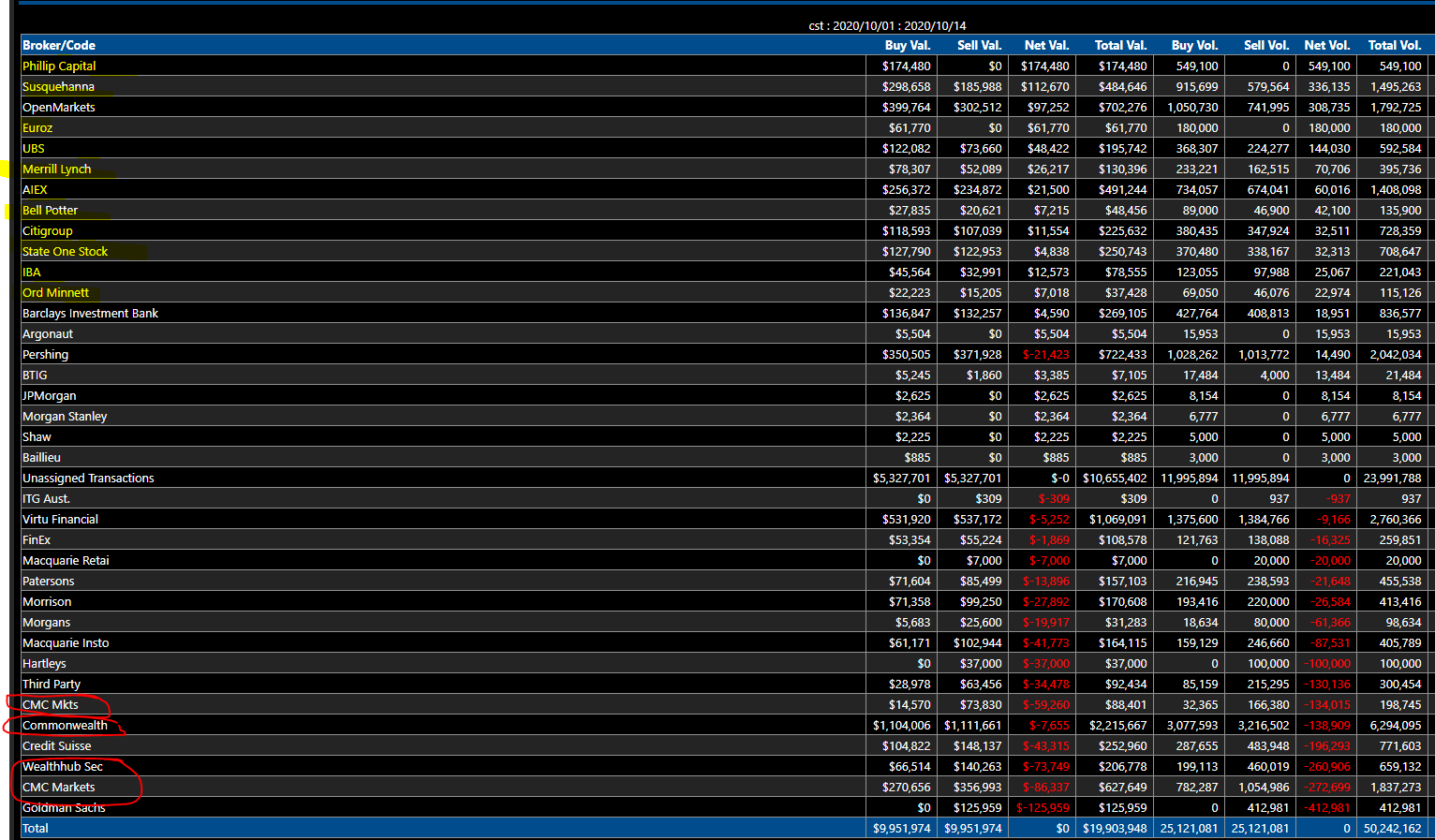This screenshot has height=840, width=1435.
Task: Select the AIEX broker row
Action: point(727,189)
